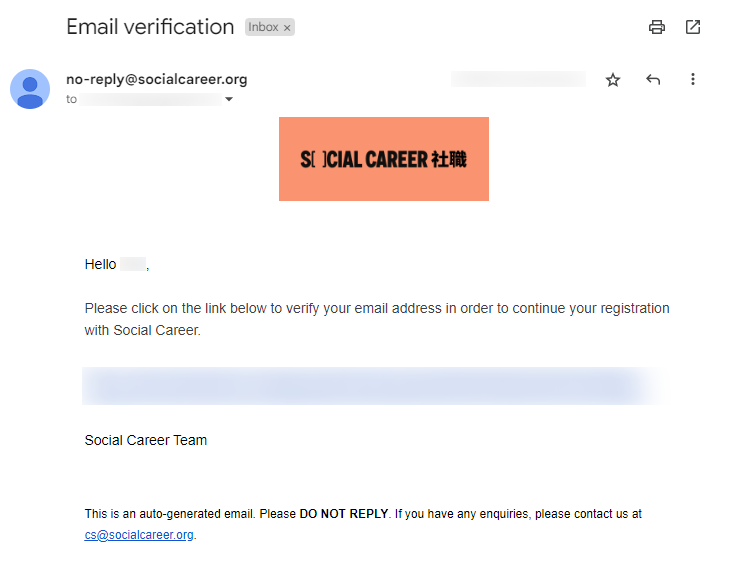Click the redacted name after "Hello"
Viewport: 735px width, 569px height.
pos(133,264)
